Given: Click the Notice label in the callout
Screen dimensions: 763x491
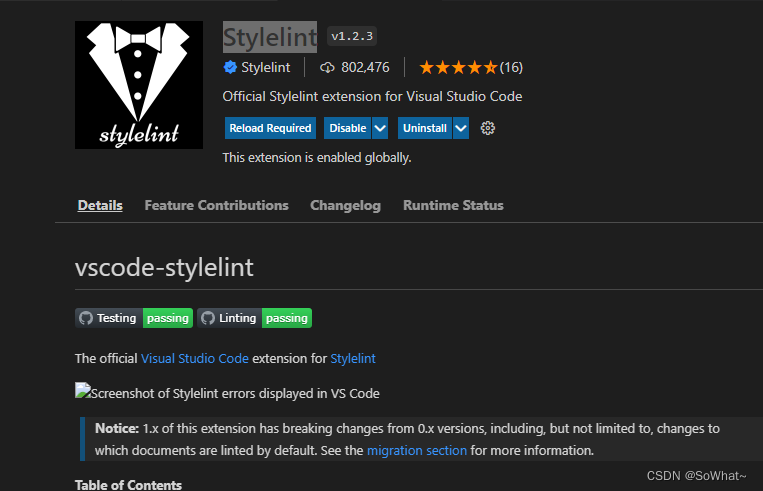Looking at the screenshot, I should (117, 428).
